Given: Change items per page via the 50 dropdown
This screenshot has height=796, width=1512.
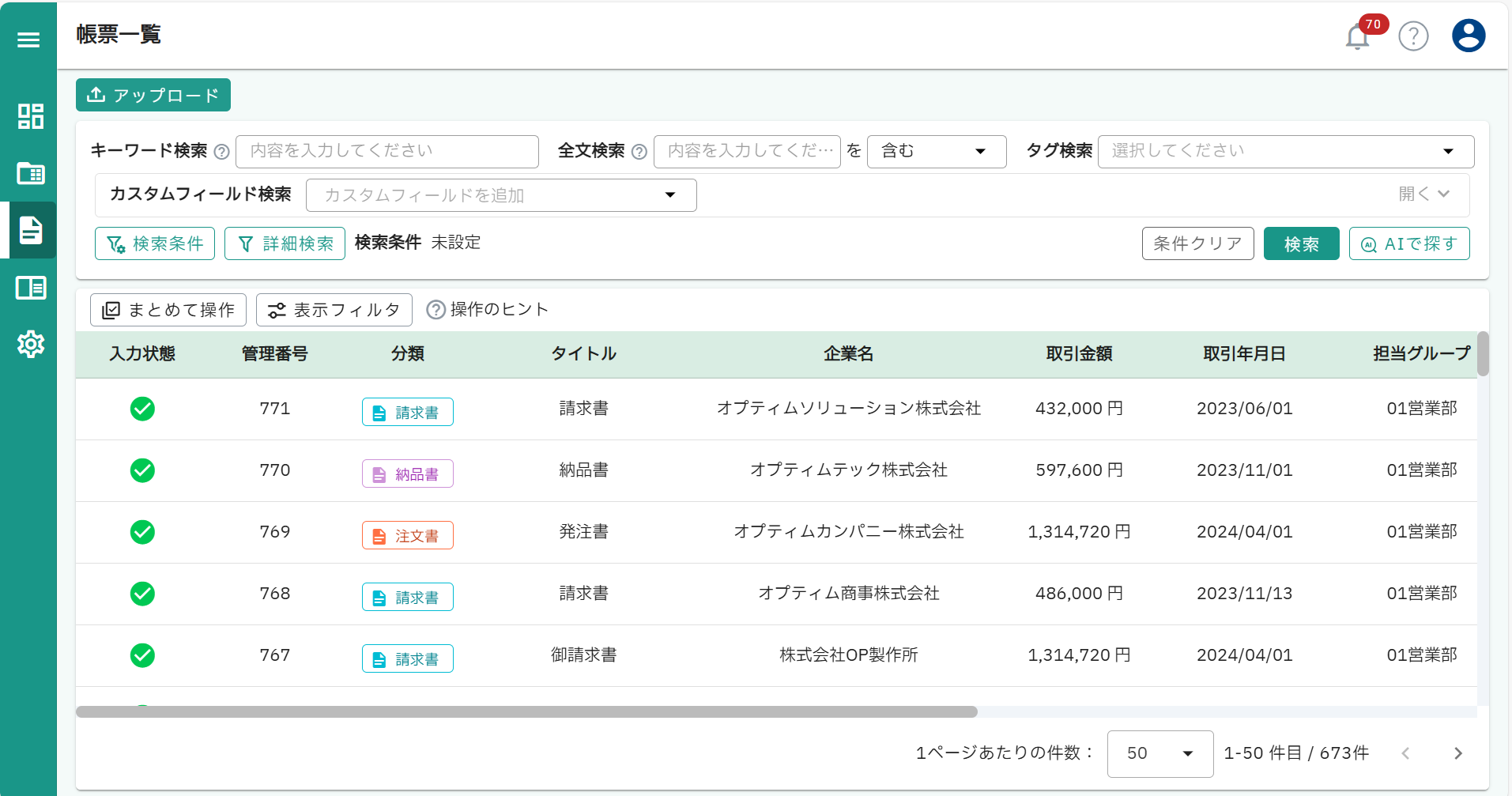Looking at the screenshot, I should (1159, 753).
